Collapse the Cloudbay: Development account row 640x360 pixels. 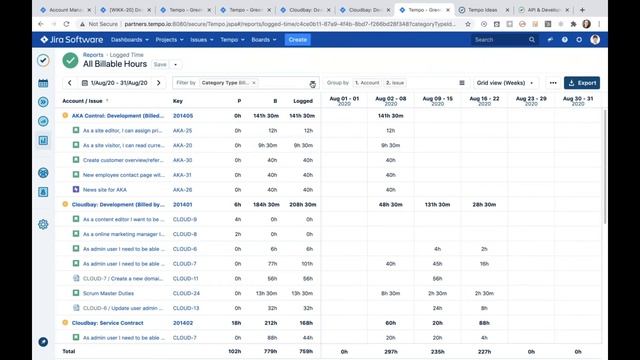(65, 204)
